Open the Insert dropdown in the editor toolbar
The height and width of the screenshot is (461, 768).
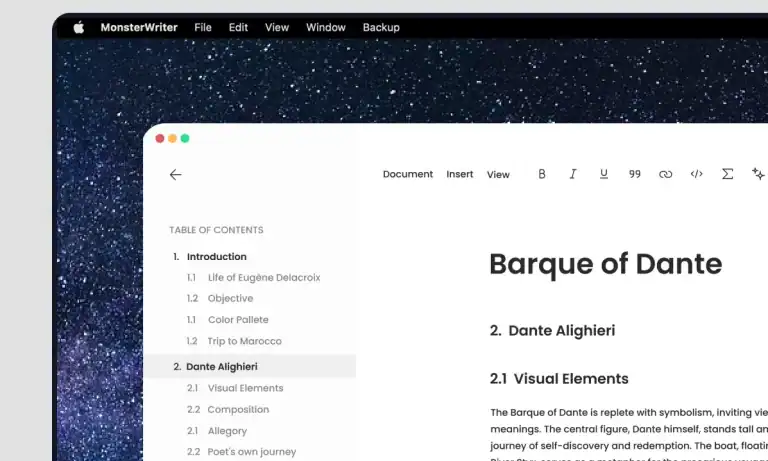[x=459, y=174]
